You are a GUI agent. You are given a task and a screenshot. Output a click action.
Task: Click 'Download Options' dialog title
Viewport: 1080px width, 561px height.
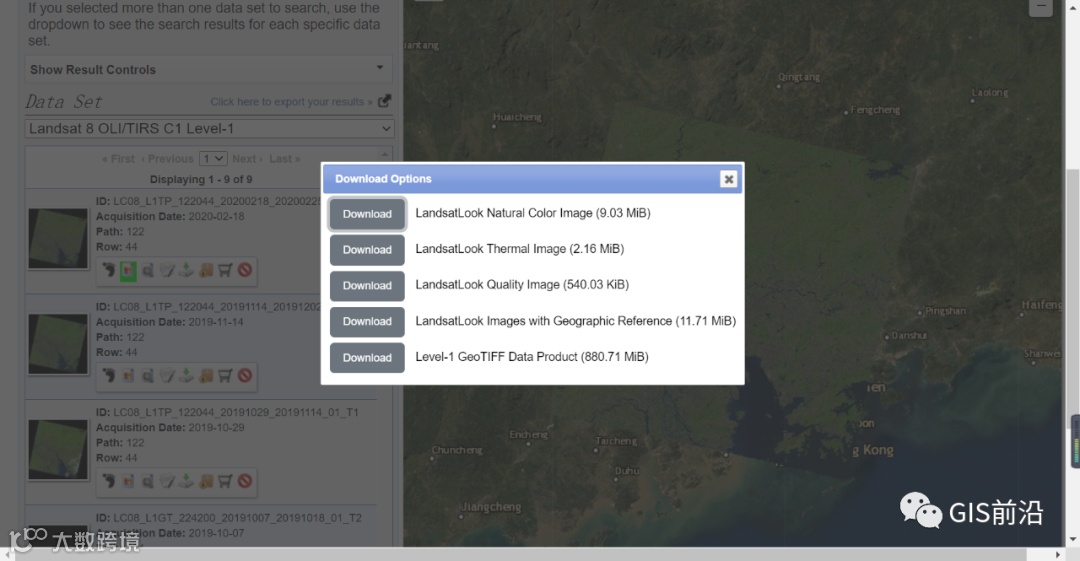383,179
